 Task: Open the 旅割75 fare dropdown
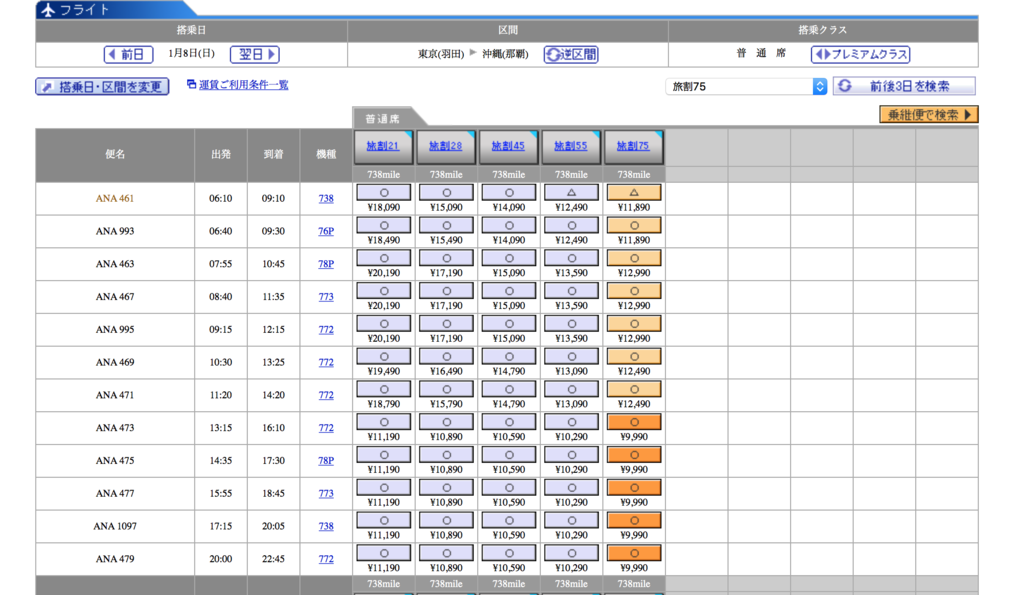point(746,86)
